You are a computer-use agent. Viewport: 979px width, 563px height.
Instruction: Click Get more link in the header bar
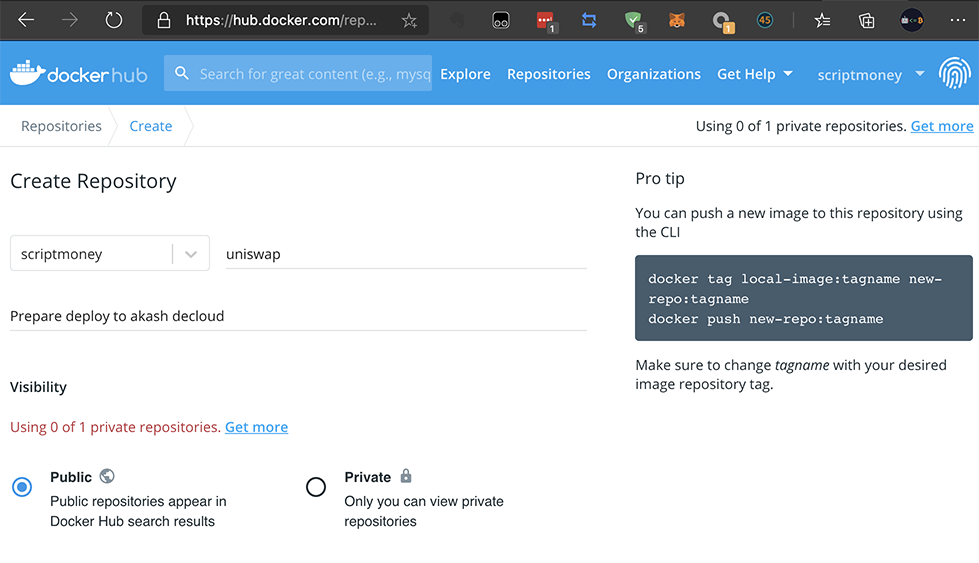pos(942,126)
